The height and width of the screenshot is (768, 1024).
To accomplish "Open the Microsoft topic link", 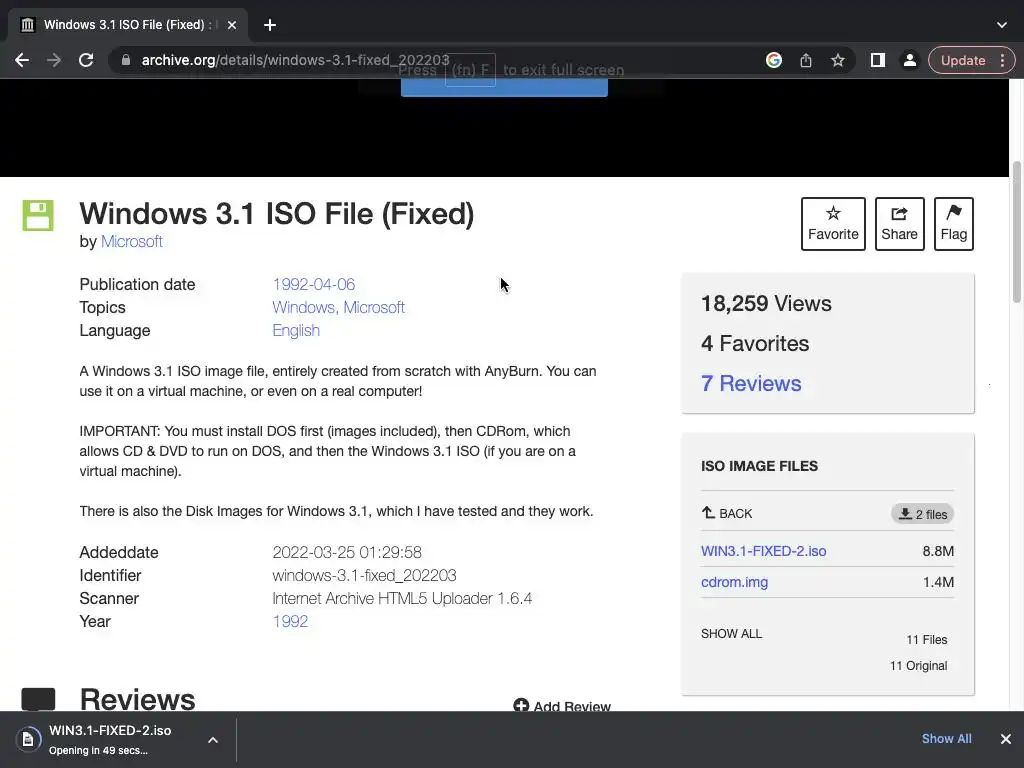I will pyautogui.click(x=374, y=308).
